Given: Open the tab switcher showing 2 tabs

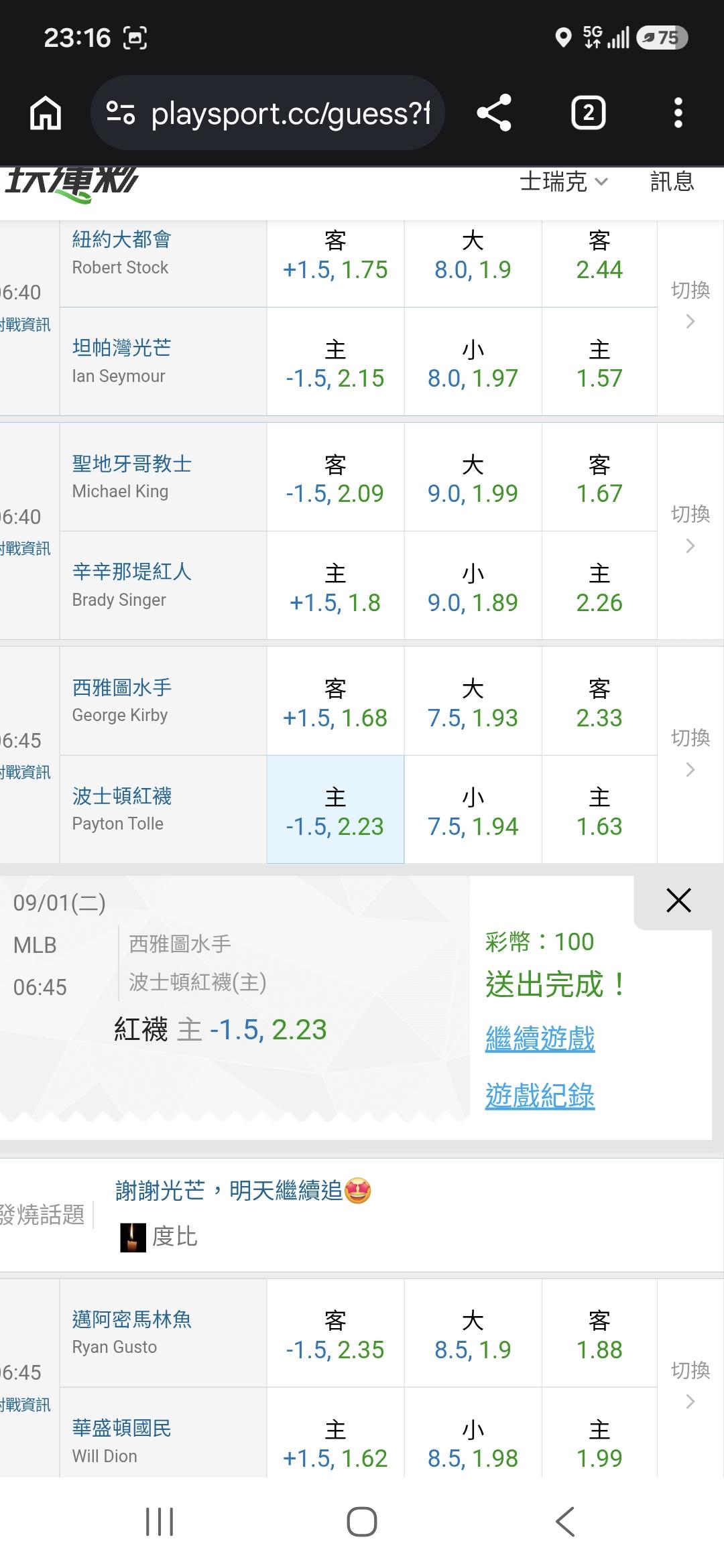Looking at the screenshot, I should (588, 113).
